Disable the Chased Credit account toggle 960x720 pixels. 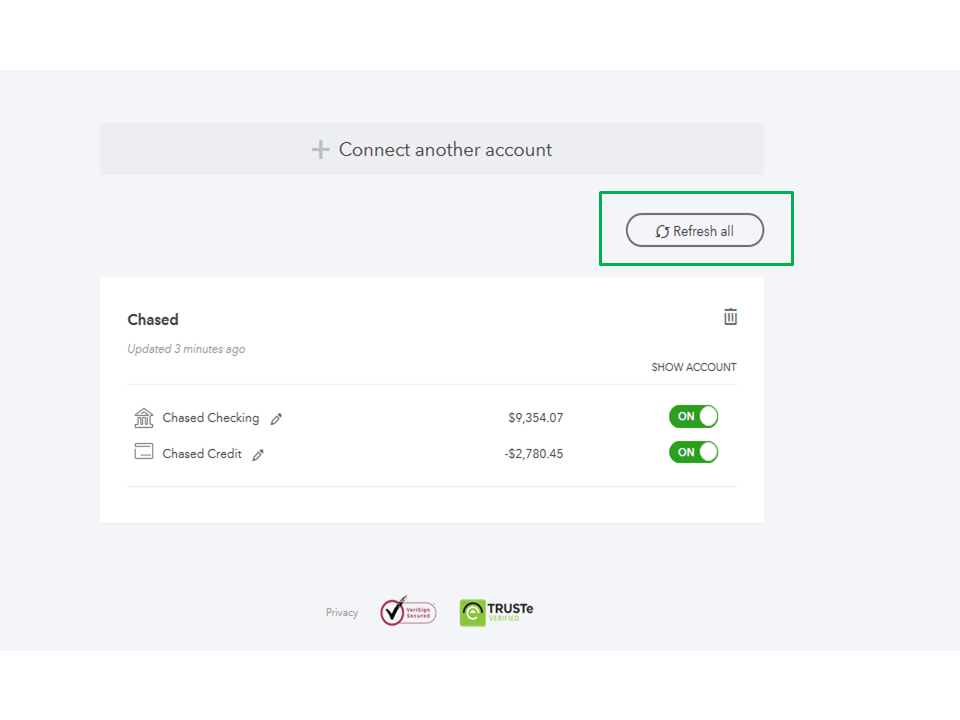[x=694, y=452]
